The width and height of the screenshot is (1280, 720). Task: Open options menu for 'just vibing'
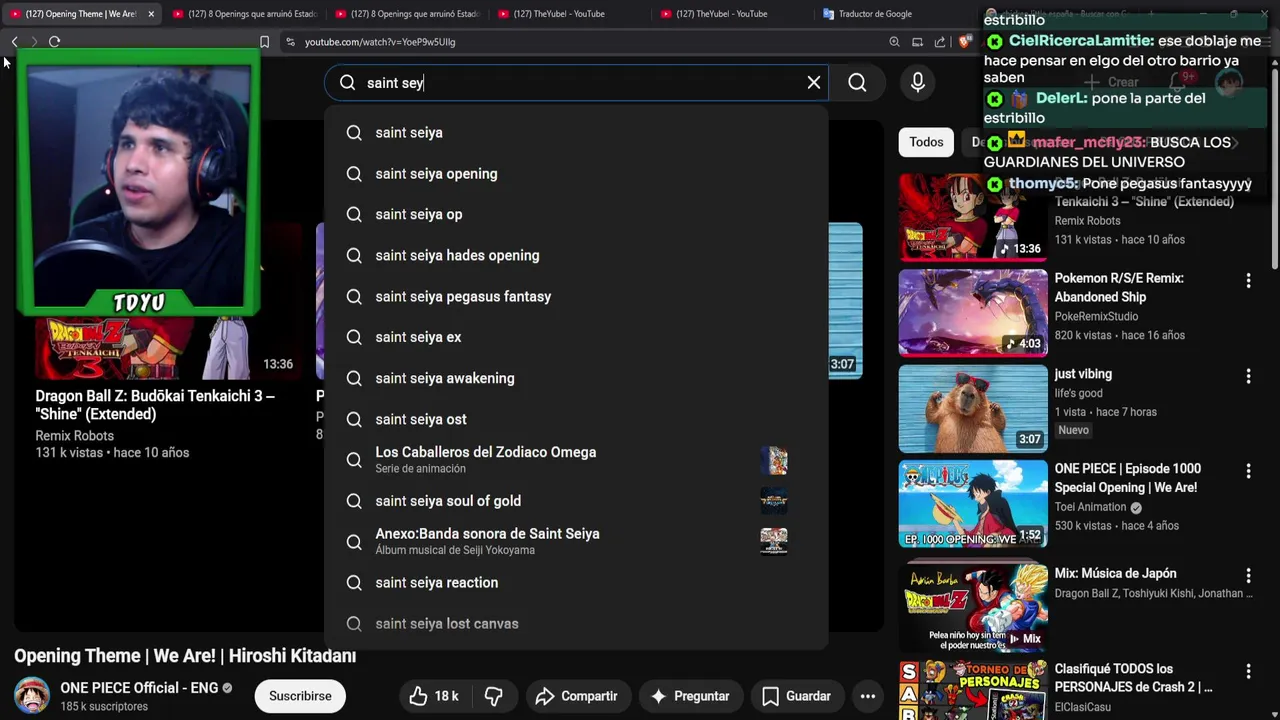tap(1248, 376)
